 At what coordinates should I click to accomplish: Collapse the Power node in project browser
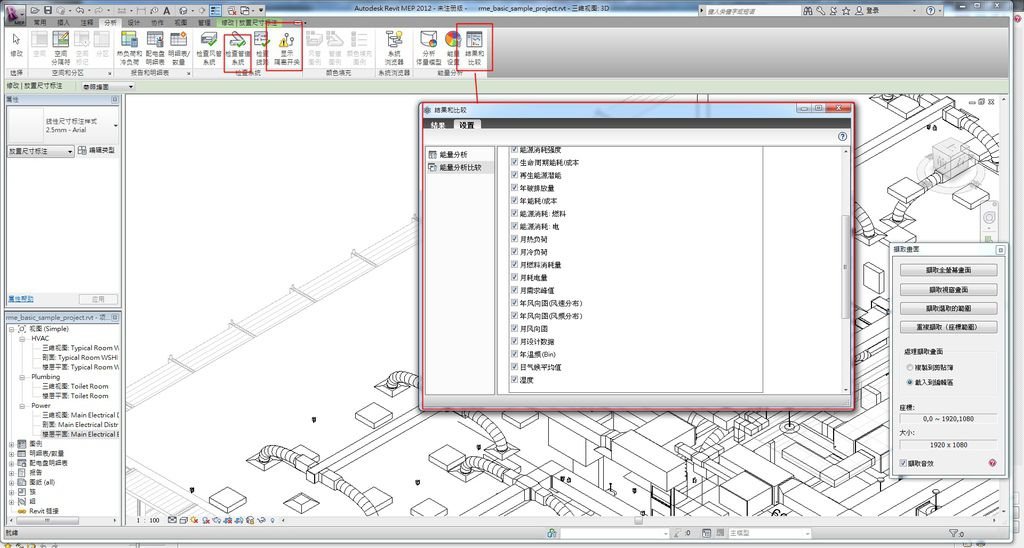(22, 406)
